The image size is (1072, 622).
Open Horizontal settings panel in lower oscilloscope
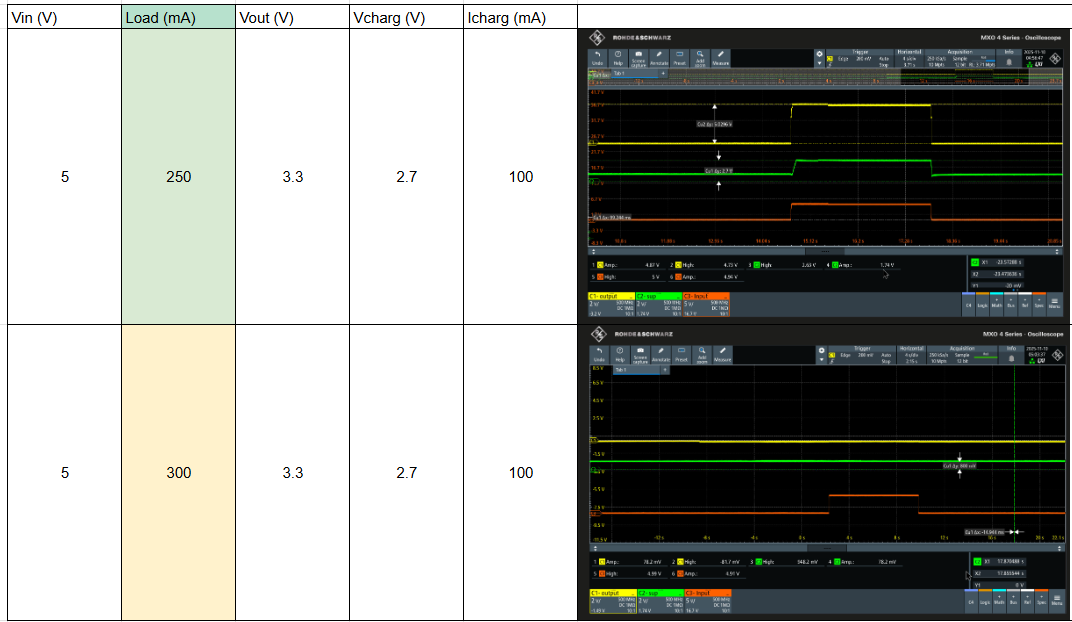tap(912, 355)
